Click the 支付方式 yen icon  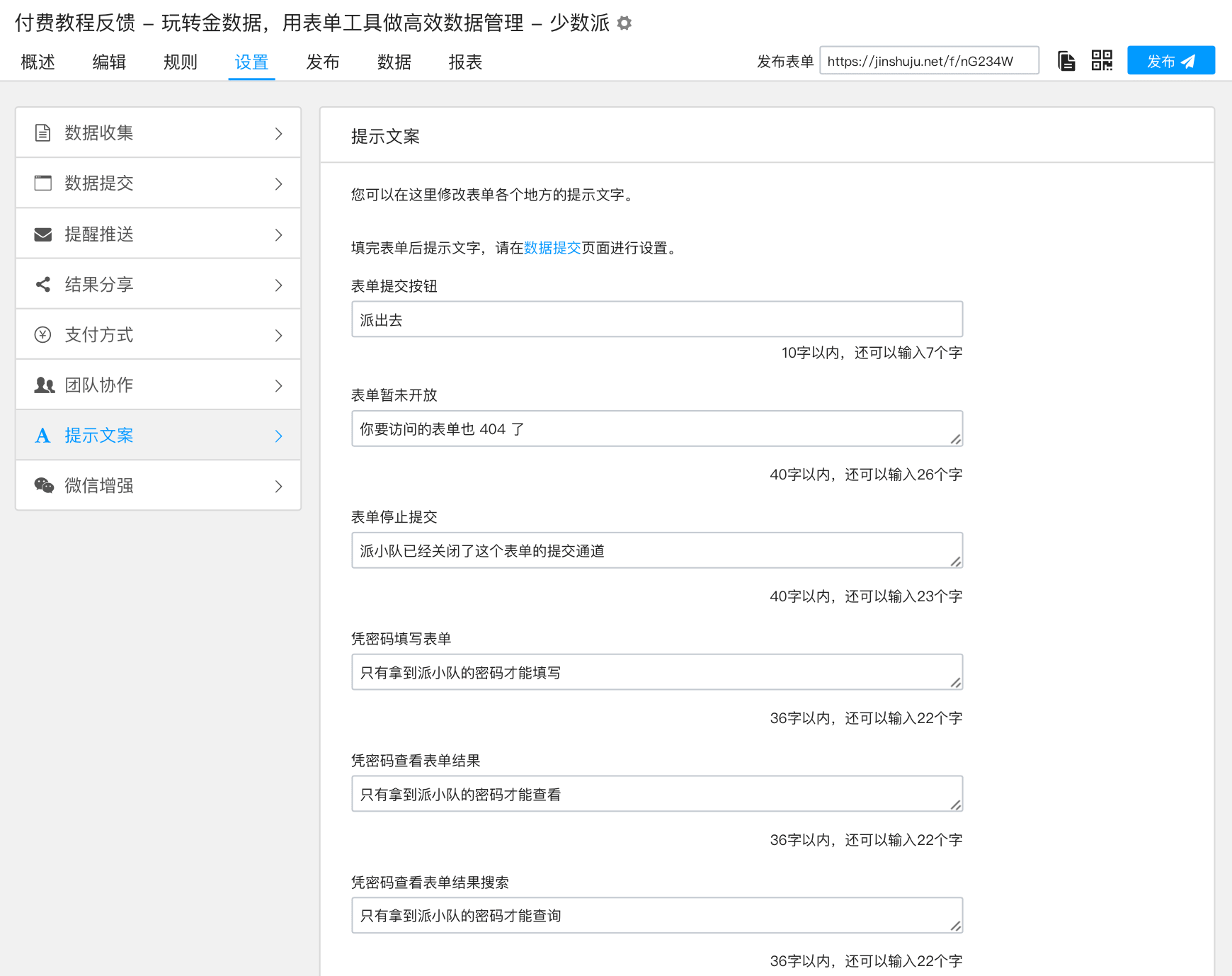tap(42, 335)
